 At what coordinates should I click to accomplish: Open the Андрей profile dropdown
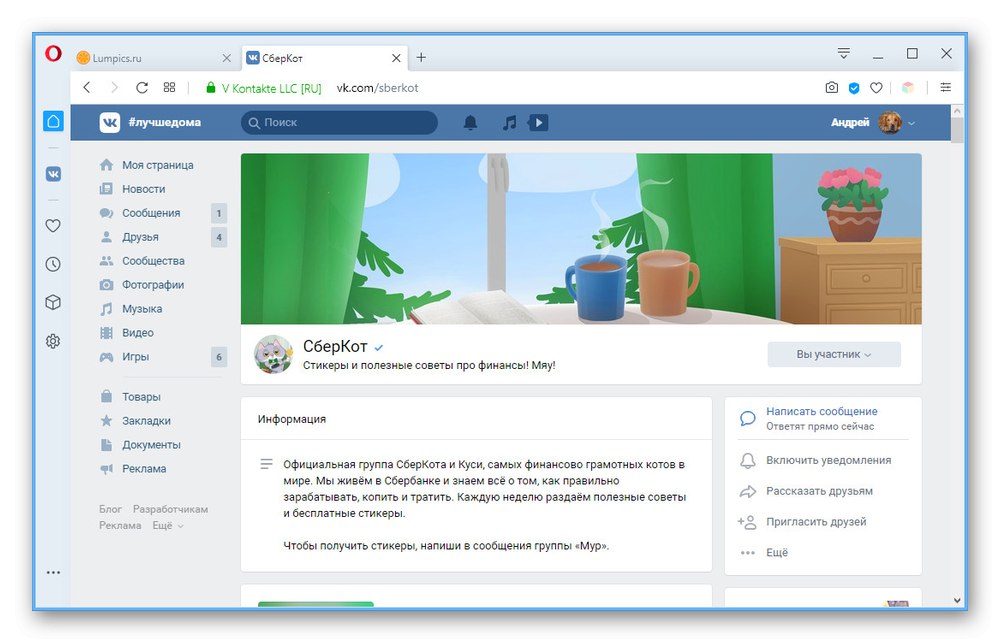pos(872,122)
